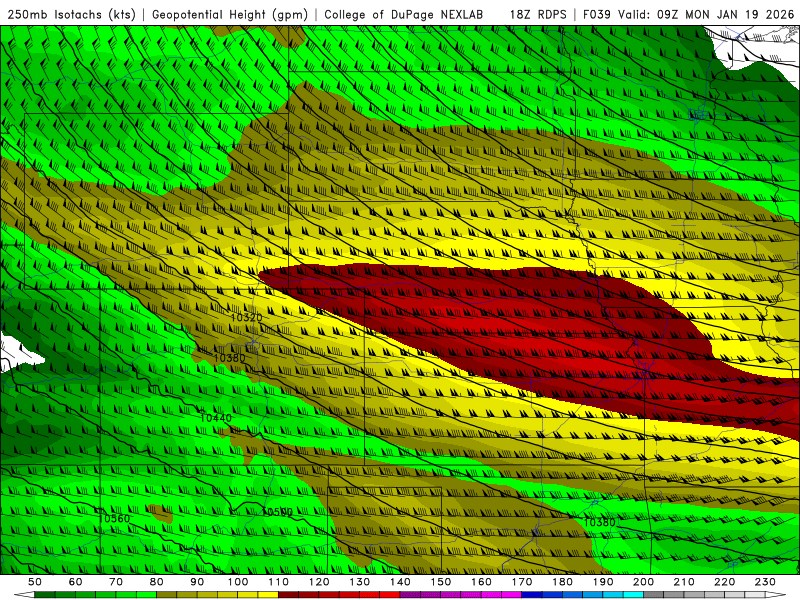800x600 pixels.
Task: Click the 'Valid: 09Z MON JAN 19 2026' text
Action: tap(707, 14)
